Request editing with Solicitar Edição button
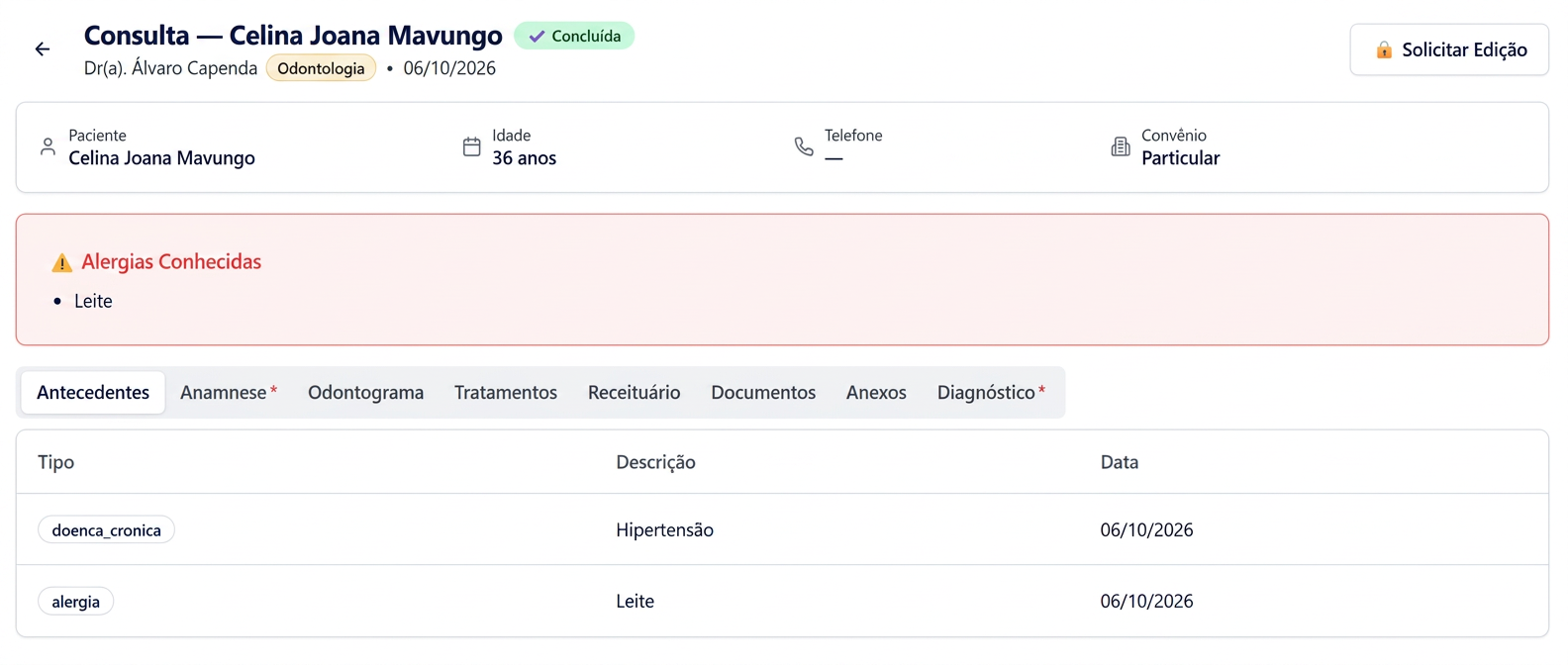 coord(1449,49)
